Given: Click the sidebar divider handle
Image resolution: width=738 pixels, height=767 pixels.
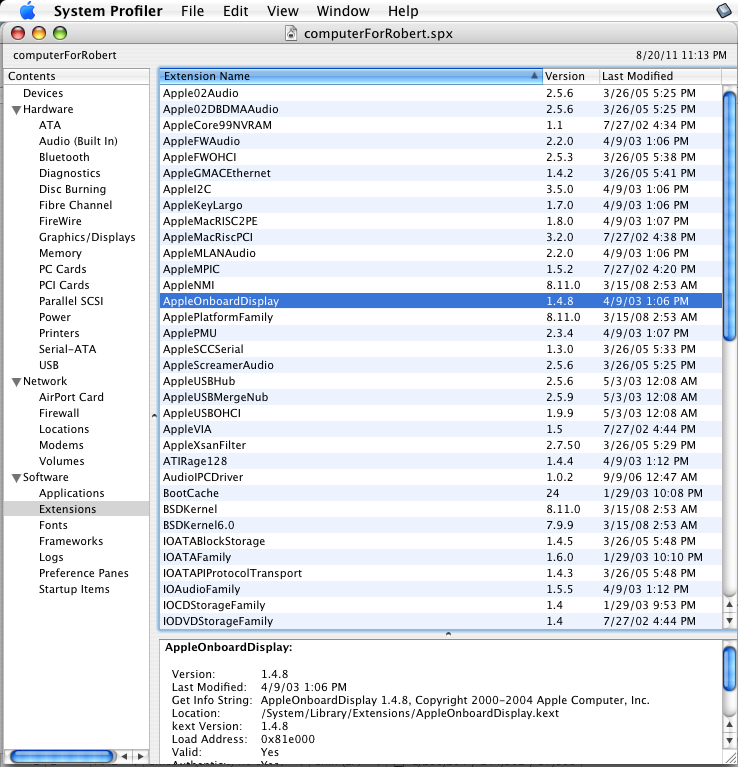Looking at the screenshot, I should 154,416.
